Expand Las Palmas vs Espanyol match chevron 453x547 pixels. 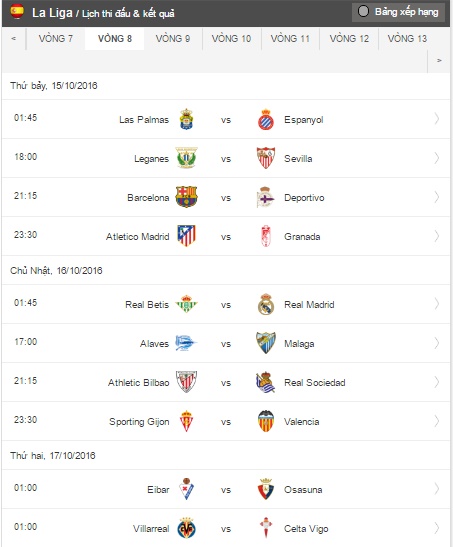[x=437, y=119]
